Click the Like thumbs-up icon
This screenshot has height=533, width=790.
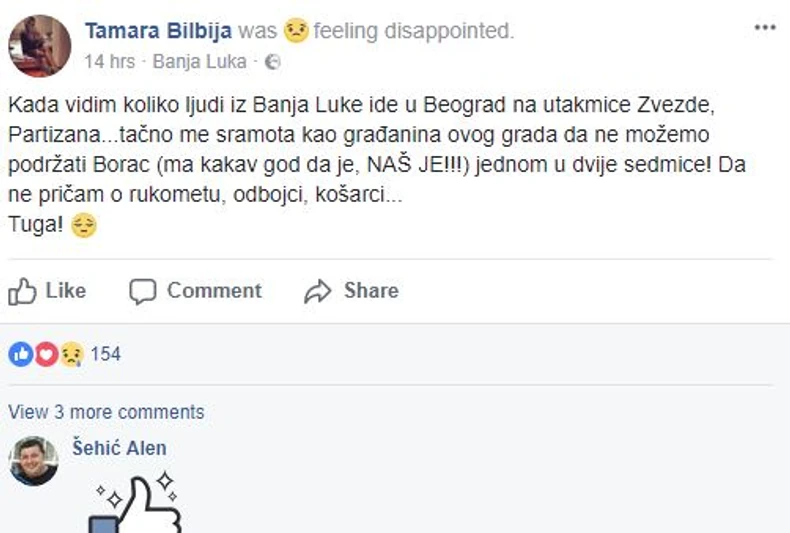pos(22,291)
